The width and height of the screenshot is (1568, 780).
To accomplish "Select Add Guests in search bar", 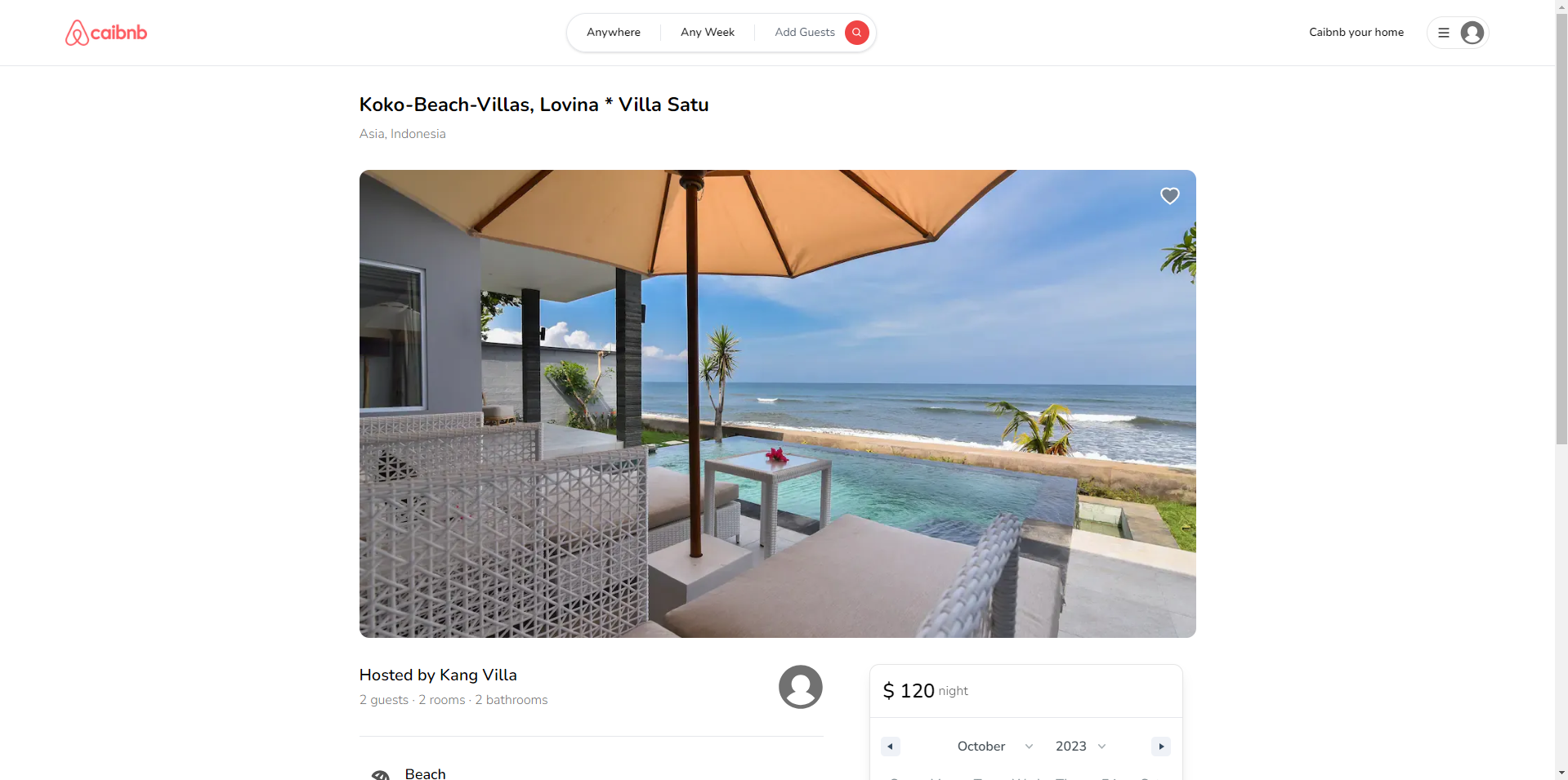I will click(x=805, y=33).
